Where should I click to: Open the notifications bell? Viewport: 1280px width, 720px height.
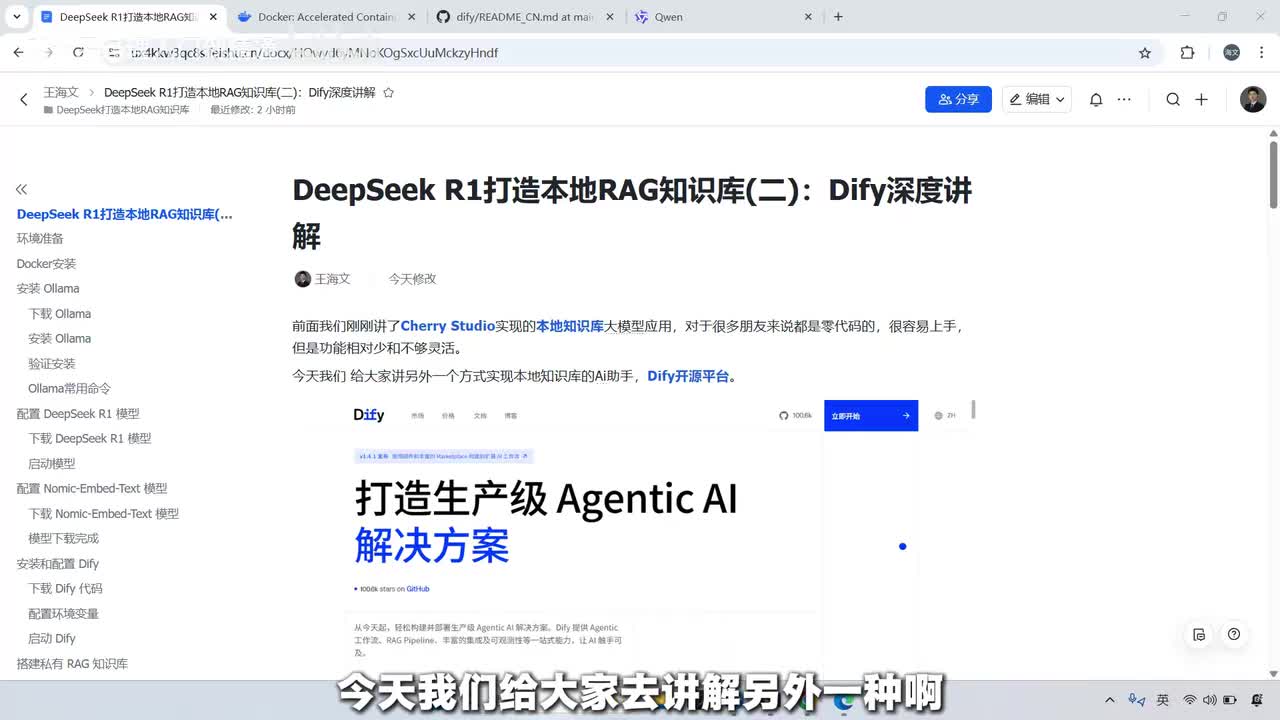(x=1096, y=99)
